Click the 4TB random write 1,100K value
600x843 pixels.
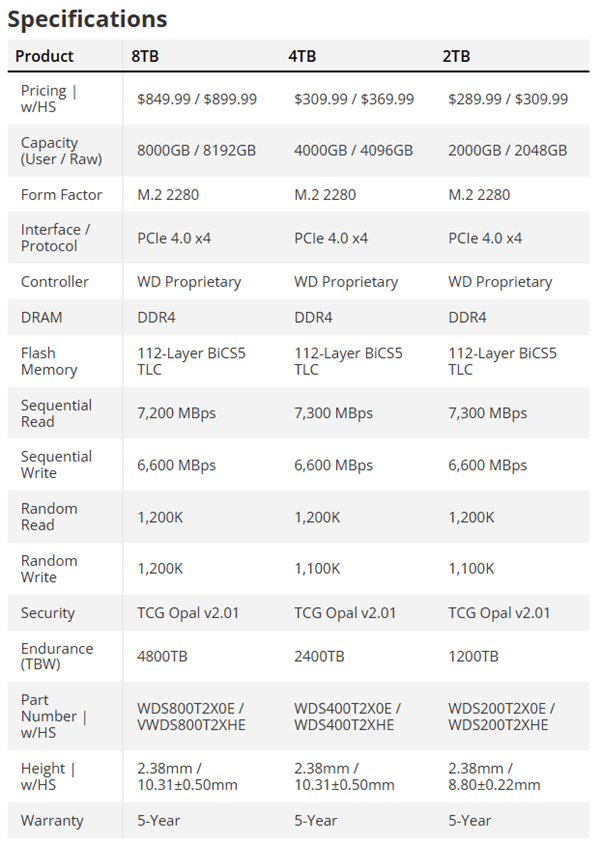click(317, 568)
